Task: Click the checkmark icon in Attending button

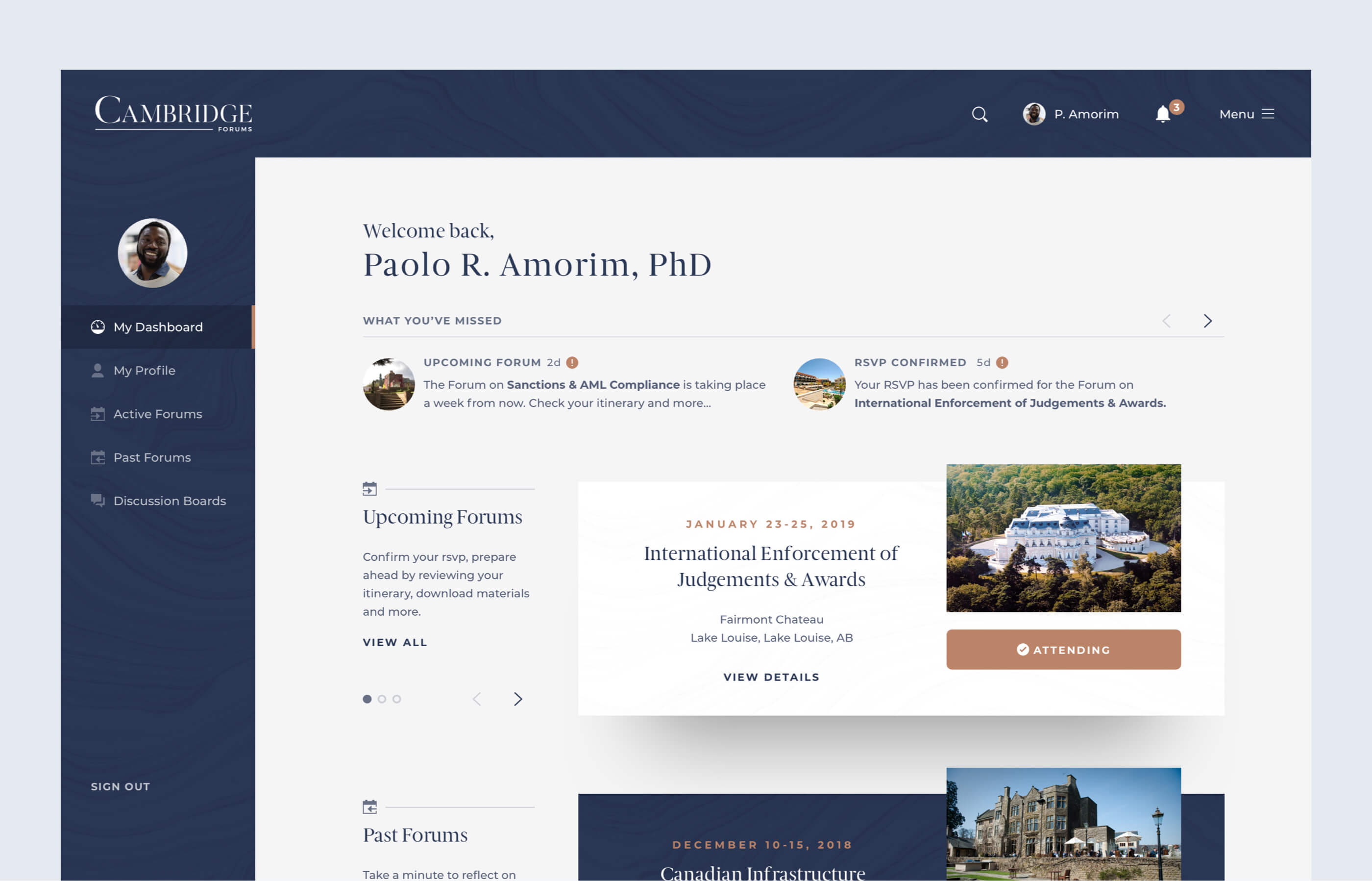Action: tap(1023, 649)
